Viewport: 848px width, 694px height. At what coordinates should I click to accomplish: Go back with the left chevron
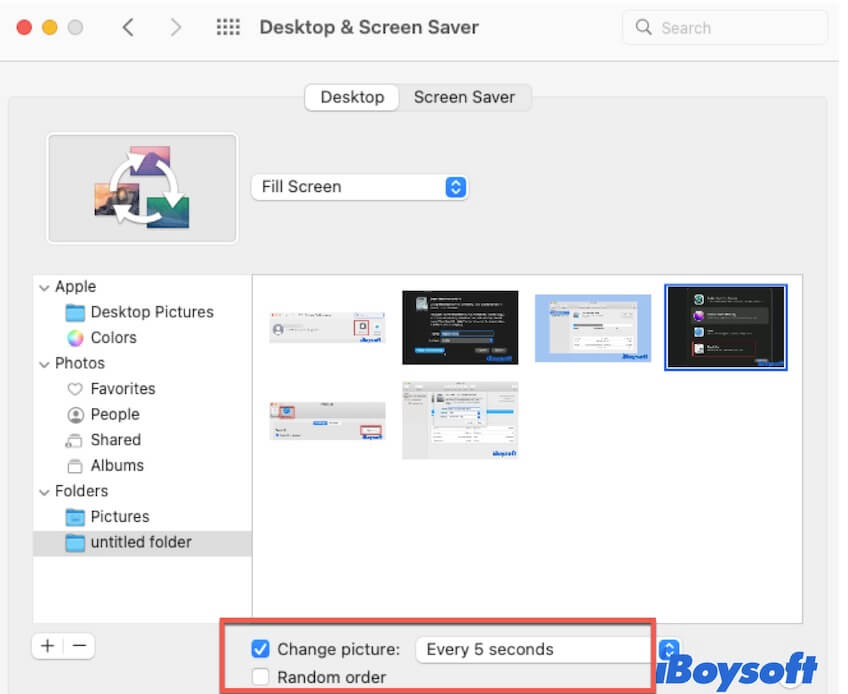pos(128,27)
